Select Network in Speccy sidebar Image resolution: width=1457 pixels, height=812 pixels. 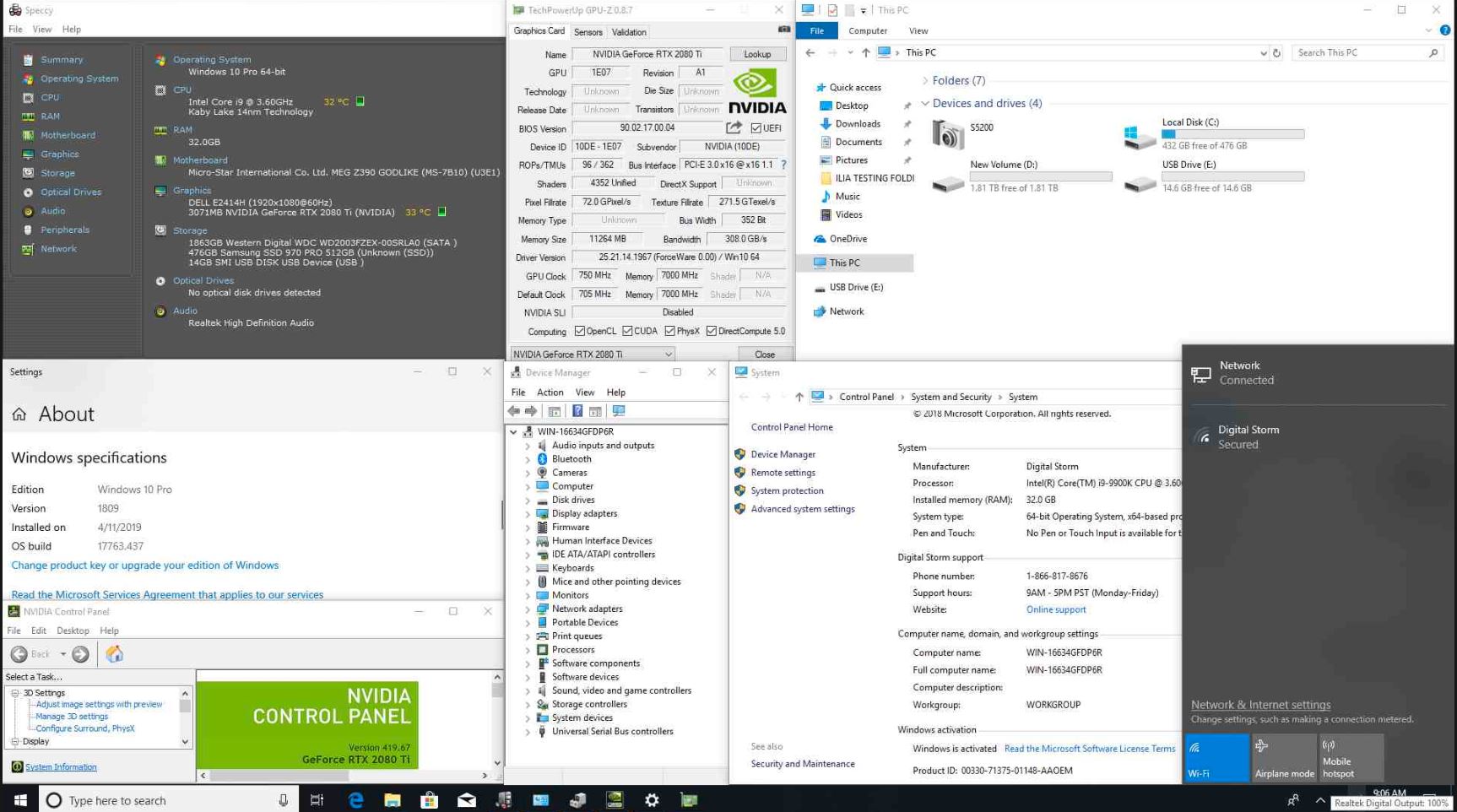pyautogui.click(x=58, y=249)
